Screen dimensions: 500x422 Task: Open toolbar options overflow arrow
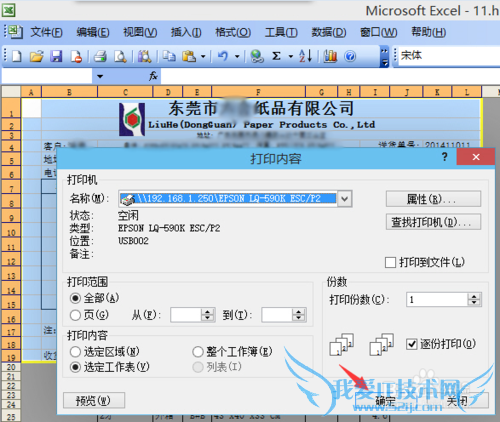click(385, 56)
